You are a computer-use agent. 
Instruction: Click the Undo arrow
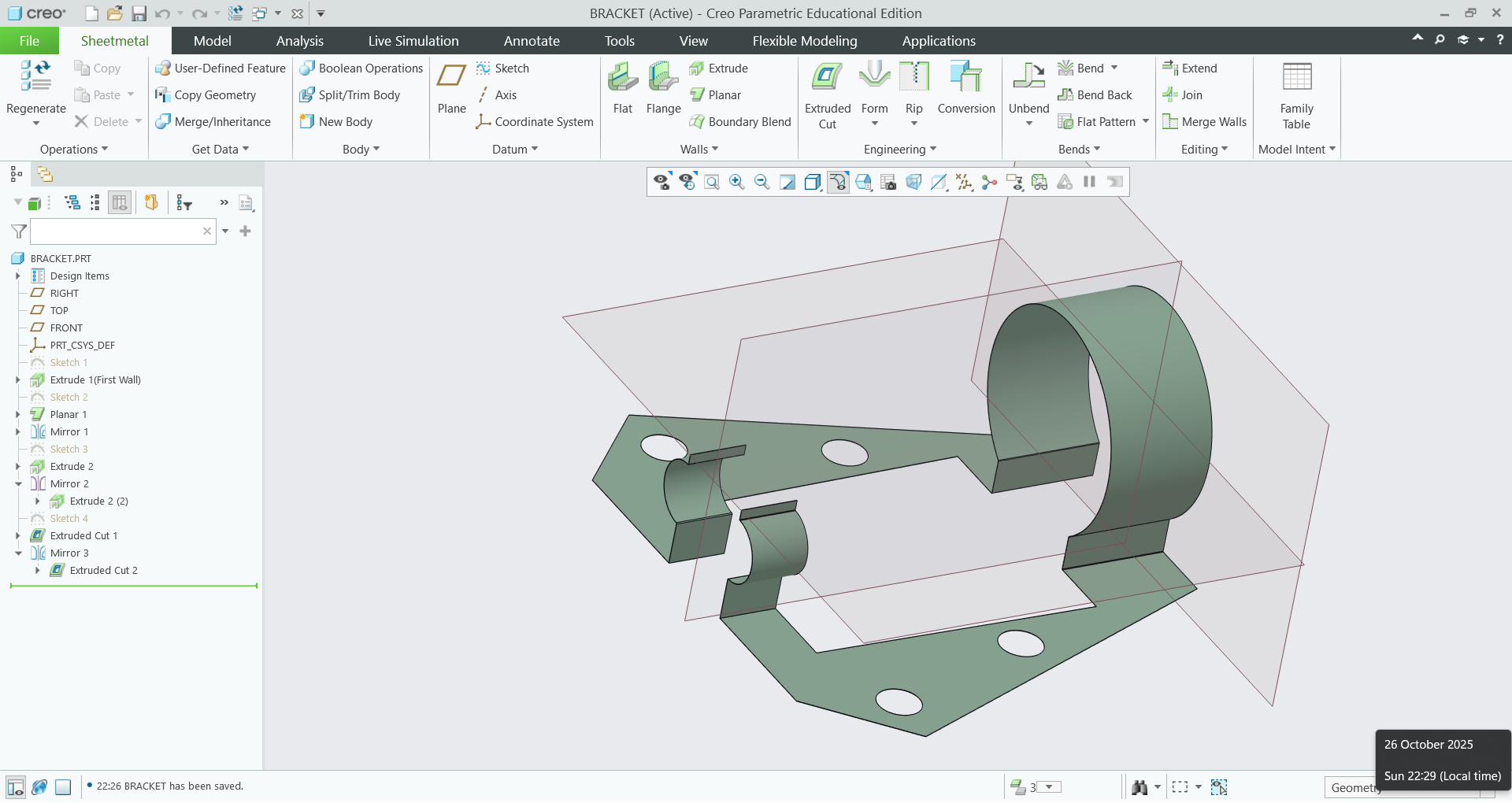coord(162,13)
